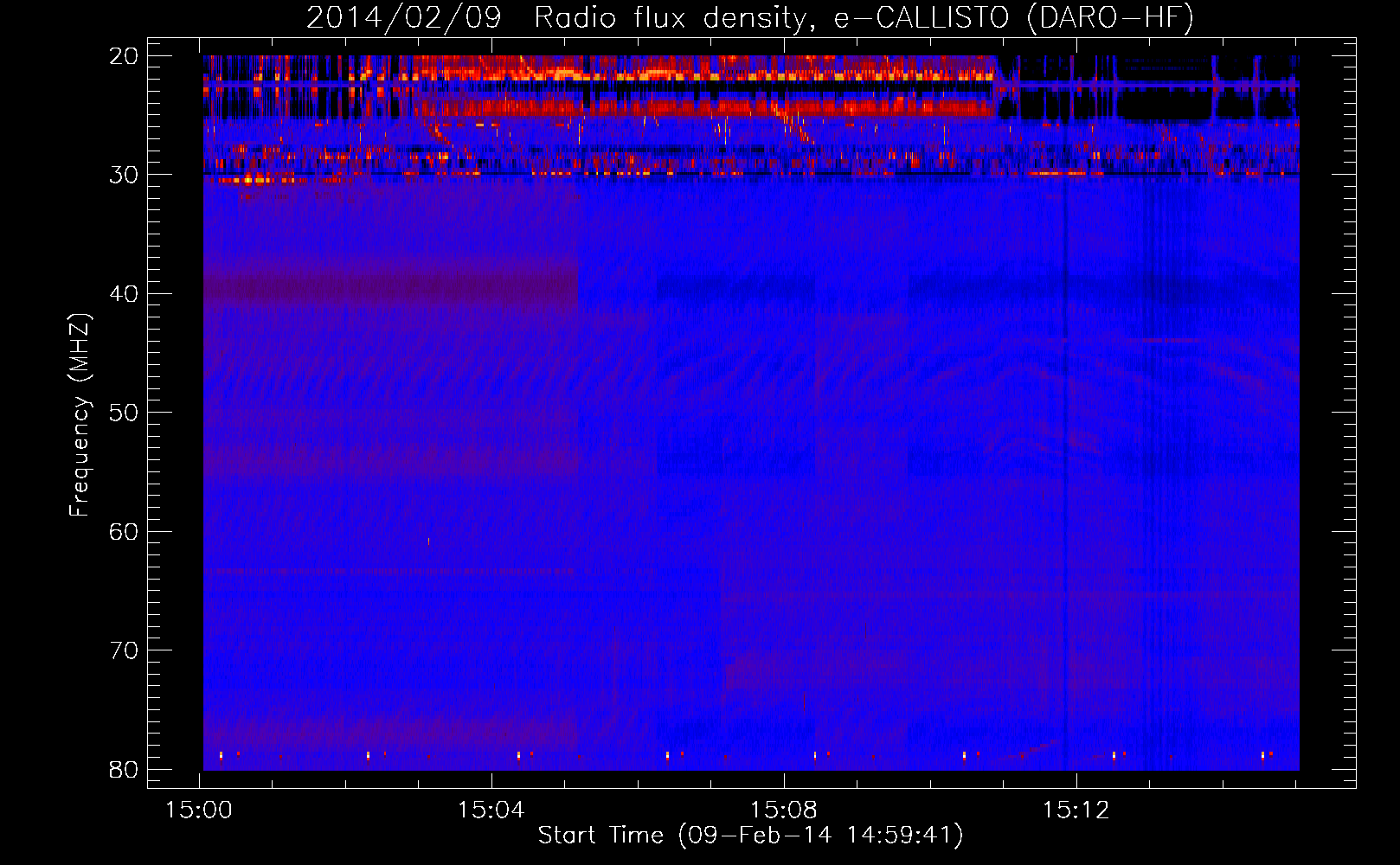The width and height of the screenshot is (1400, 865).
Task: Click the 80 MHz frequency tick label
Action: [x=124, y=770]
